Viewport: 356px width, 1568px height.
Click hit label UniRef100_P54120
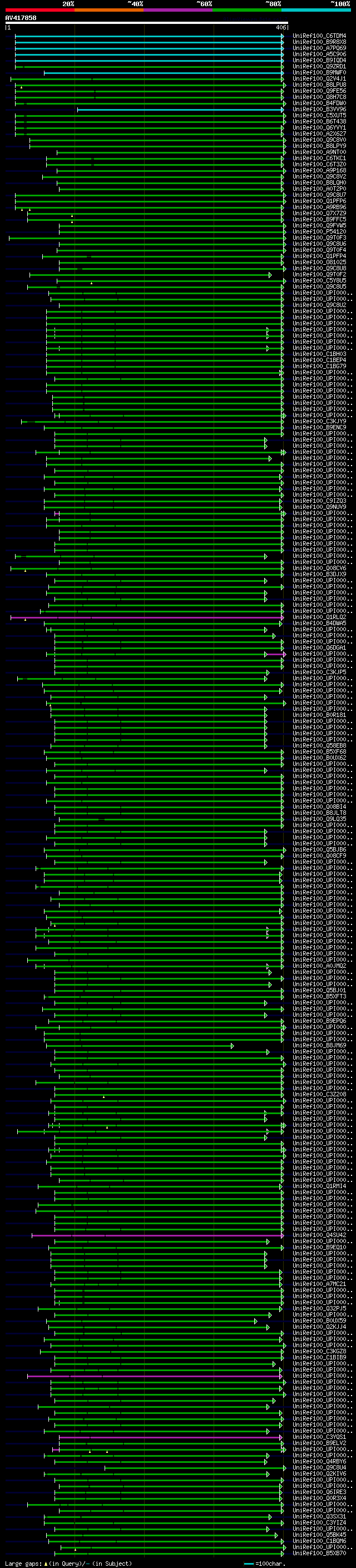(x=319, y=232)
